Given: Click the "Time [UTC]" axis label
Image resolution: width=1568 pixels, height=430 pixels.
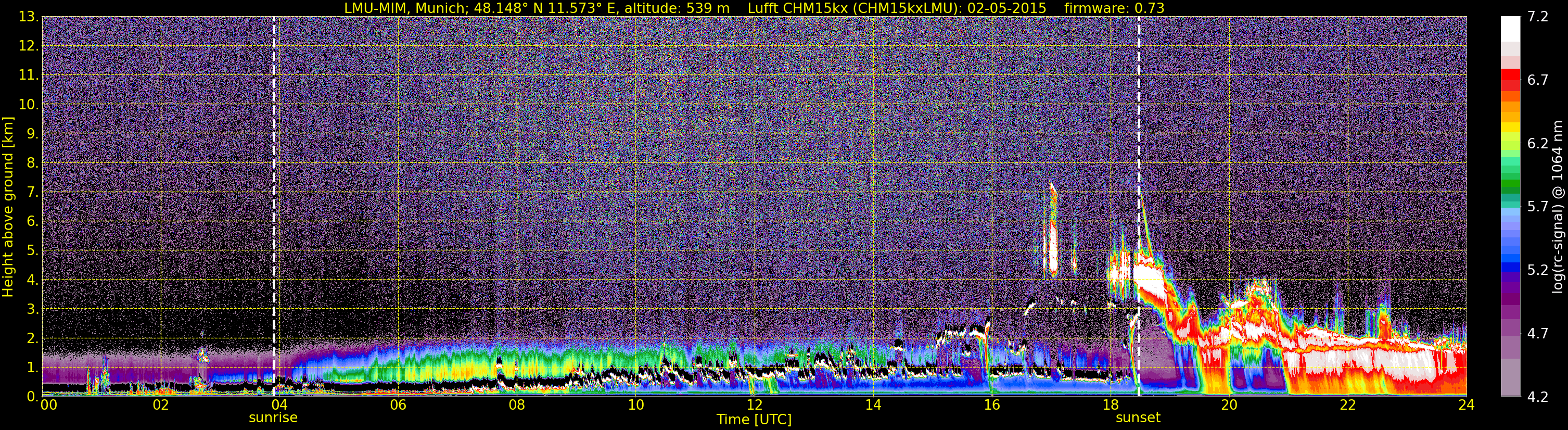Looking at the screenshot, I should click(754, 420).
